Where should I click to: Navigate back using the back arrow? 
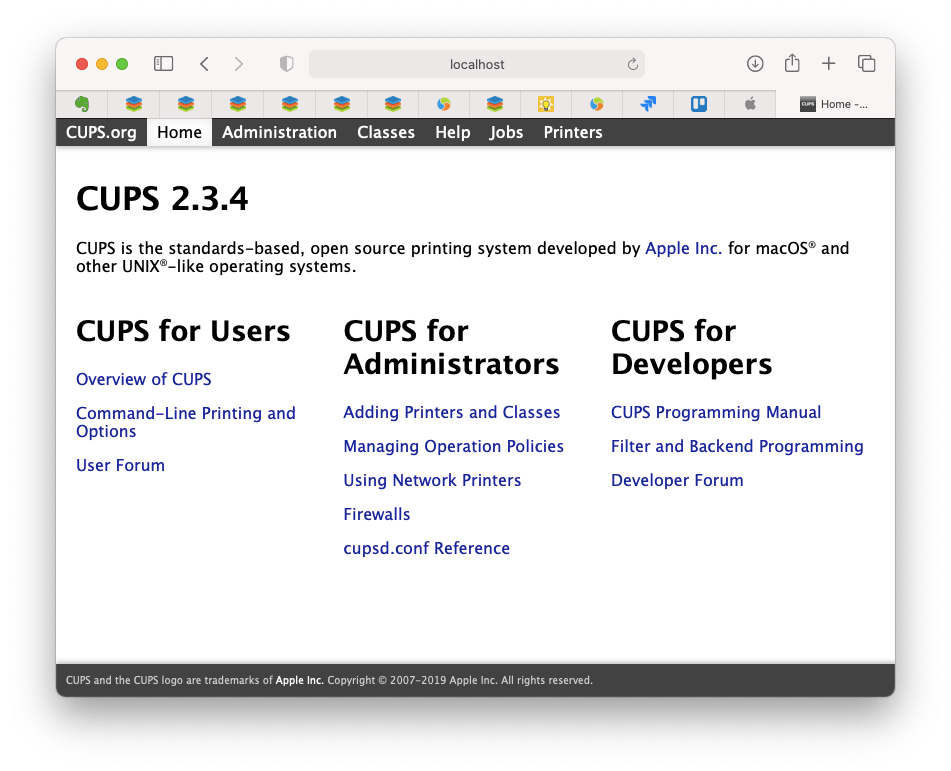click(204, 63)
